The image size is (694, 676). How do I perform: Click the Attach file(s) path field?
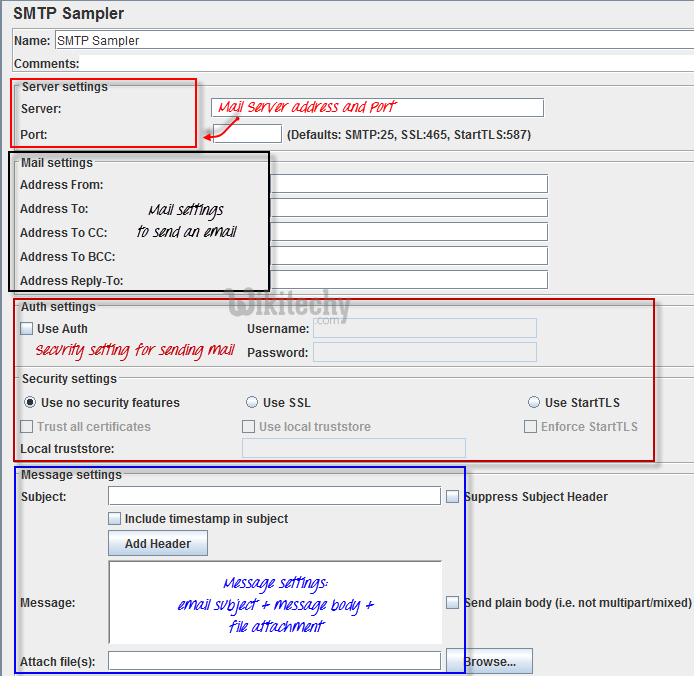point(274,661)
